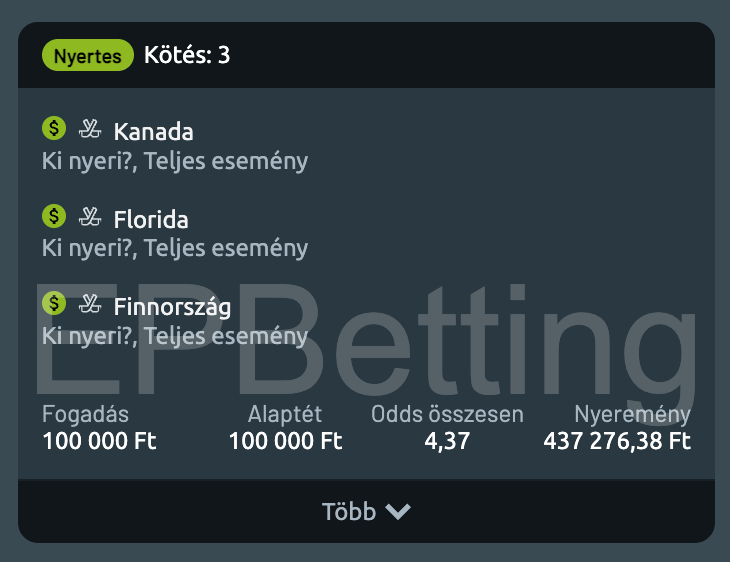Click the Több label to show more
The image size is (730, 562).
[349, 512]
